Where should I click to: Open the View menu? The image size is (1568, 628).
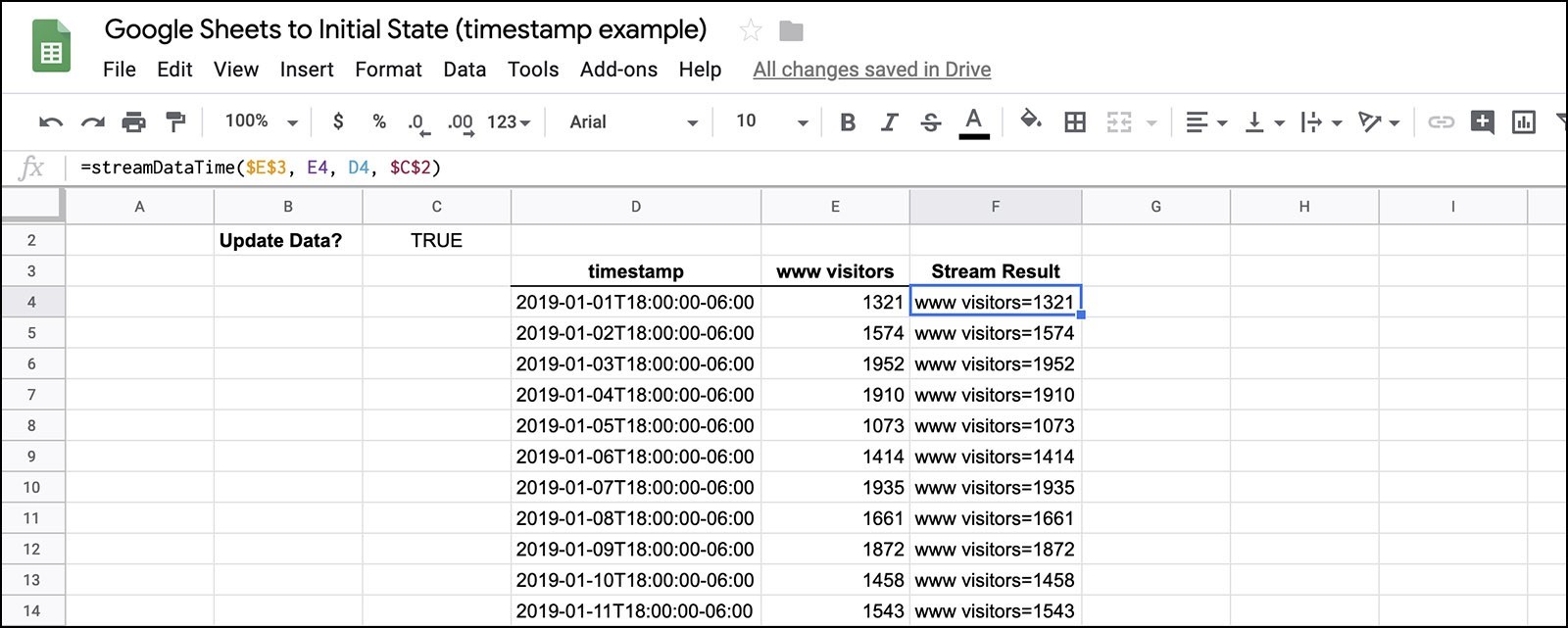(236, 70)
